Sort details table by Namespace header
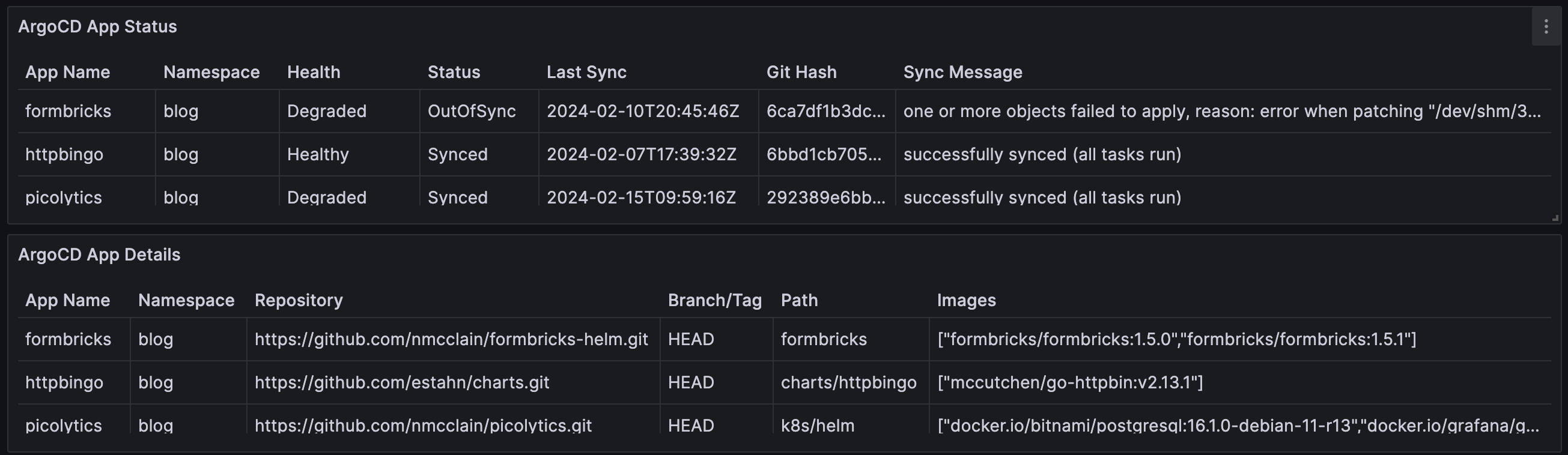The width and height of the screenshot is (1568, 455). [x=186, y=301]
